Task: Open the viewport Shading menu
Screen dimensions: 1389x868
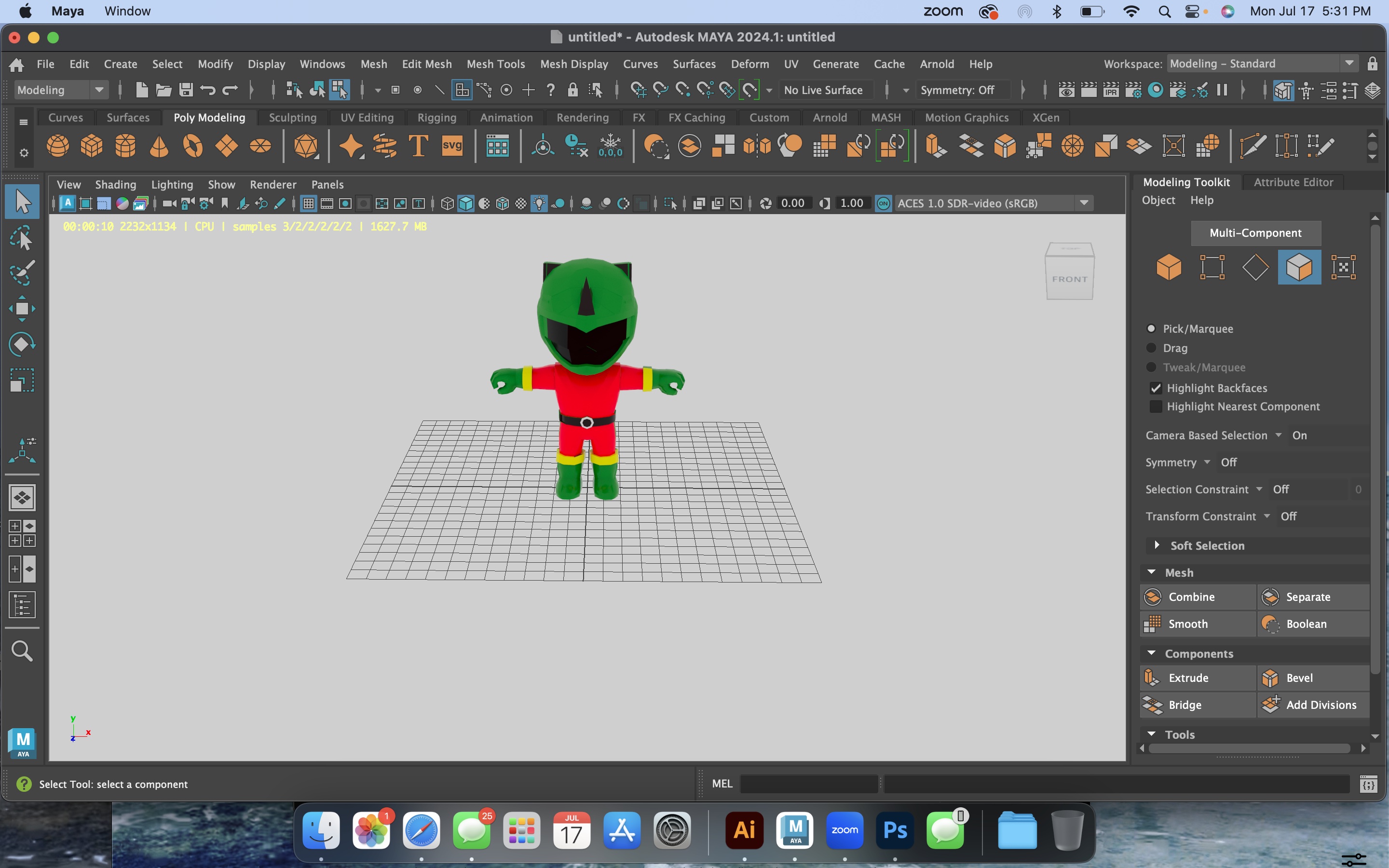Action: 115,184
